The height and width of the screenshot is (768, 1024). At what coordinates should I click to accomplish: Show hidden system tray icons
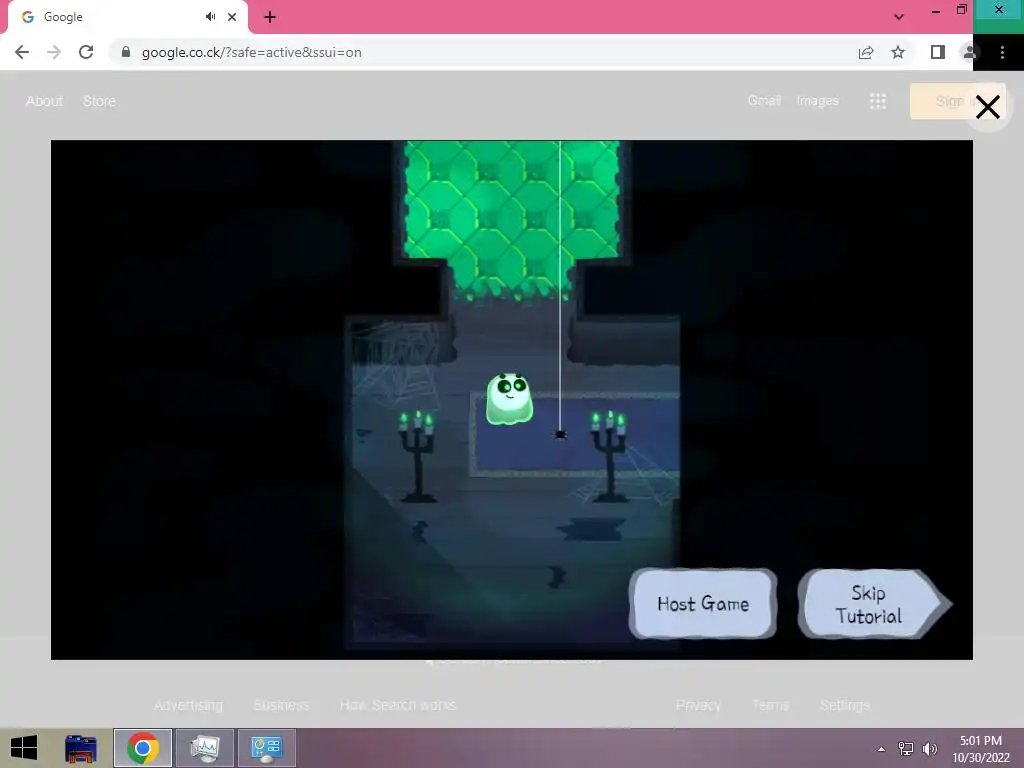coord(882,749)
